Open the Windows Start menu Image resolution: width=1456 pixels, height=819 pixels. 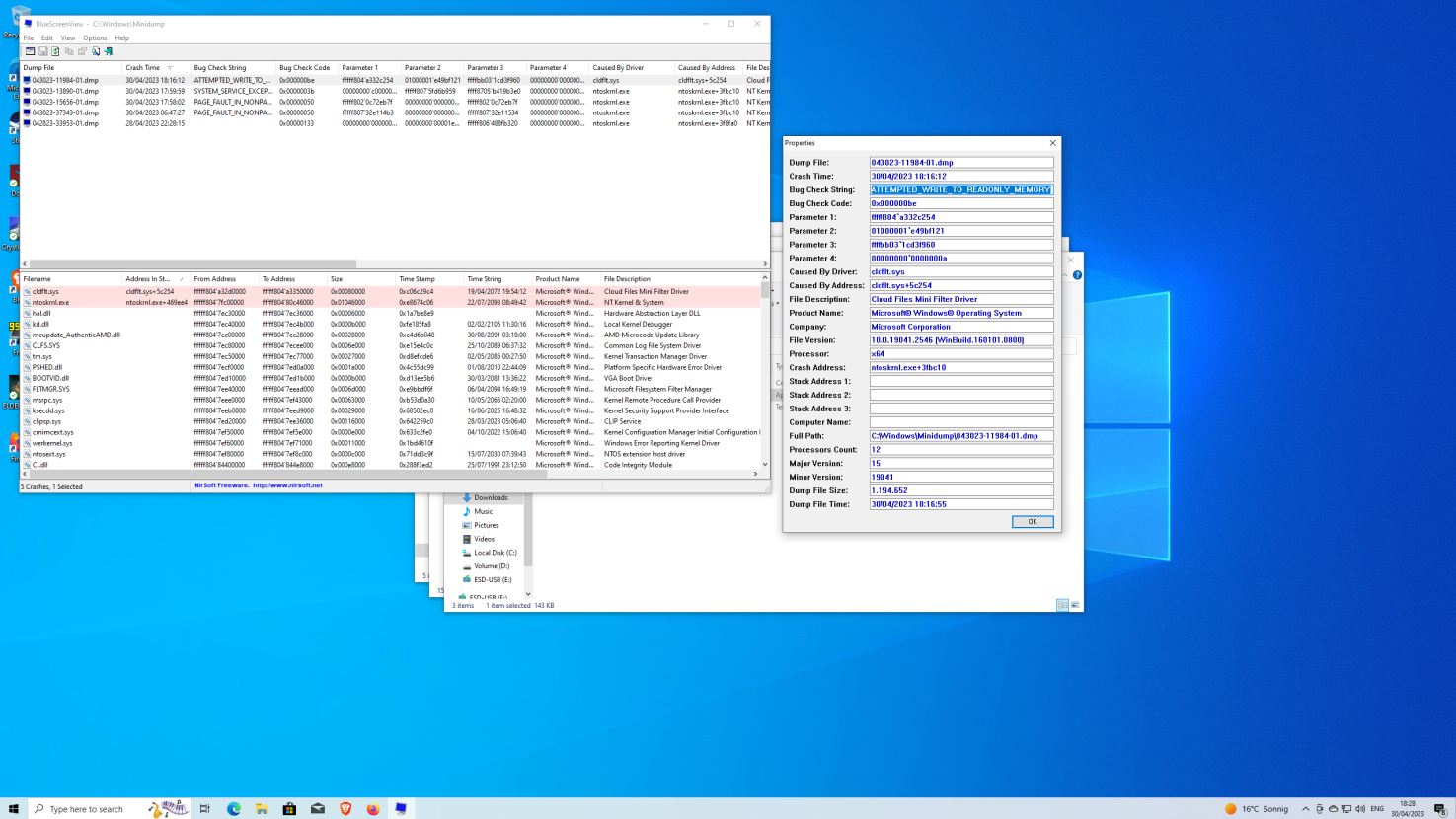(x=14, y=809)
